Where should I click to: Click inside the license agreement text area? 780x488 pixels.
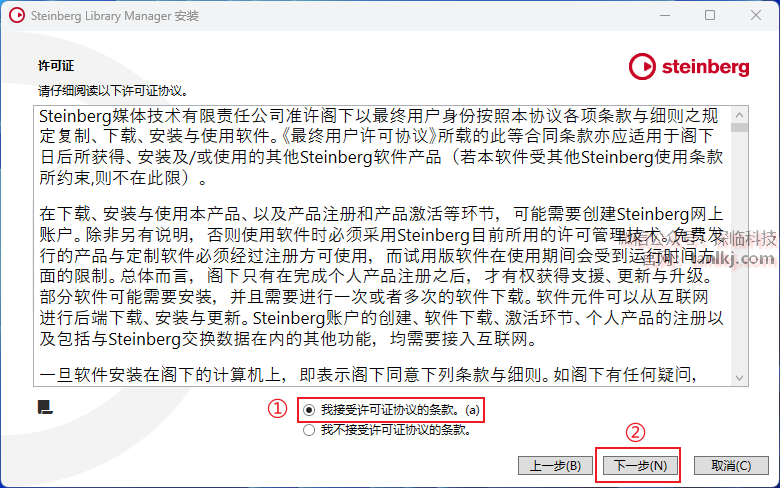[x=383, y=246]
